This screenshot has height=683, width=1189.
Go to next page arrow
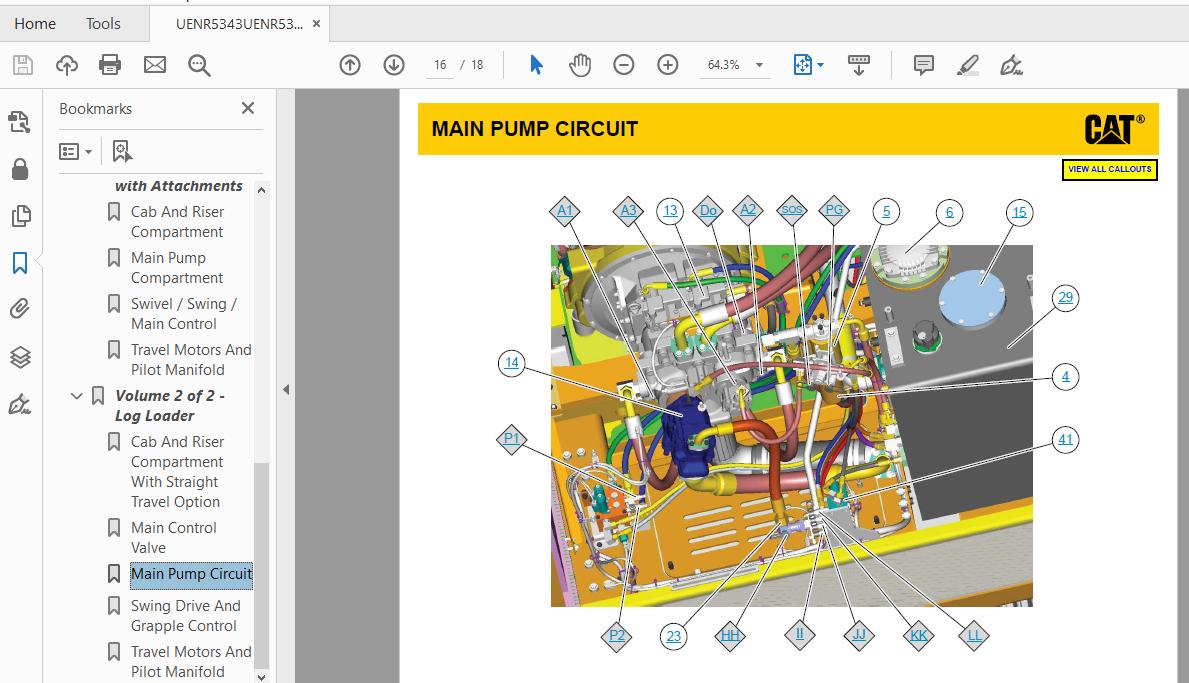click(x=394, y=65)
